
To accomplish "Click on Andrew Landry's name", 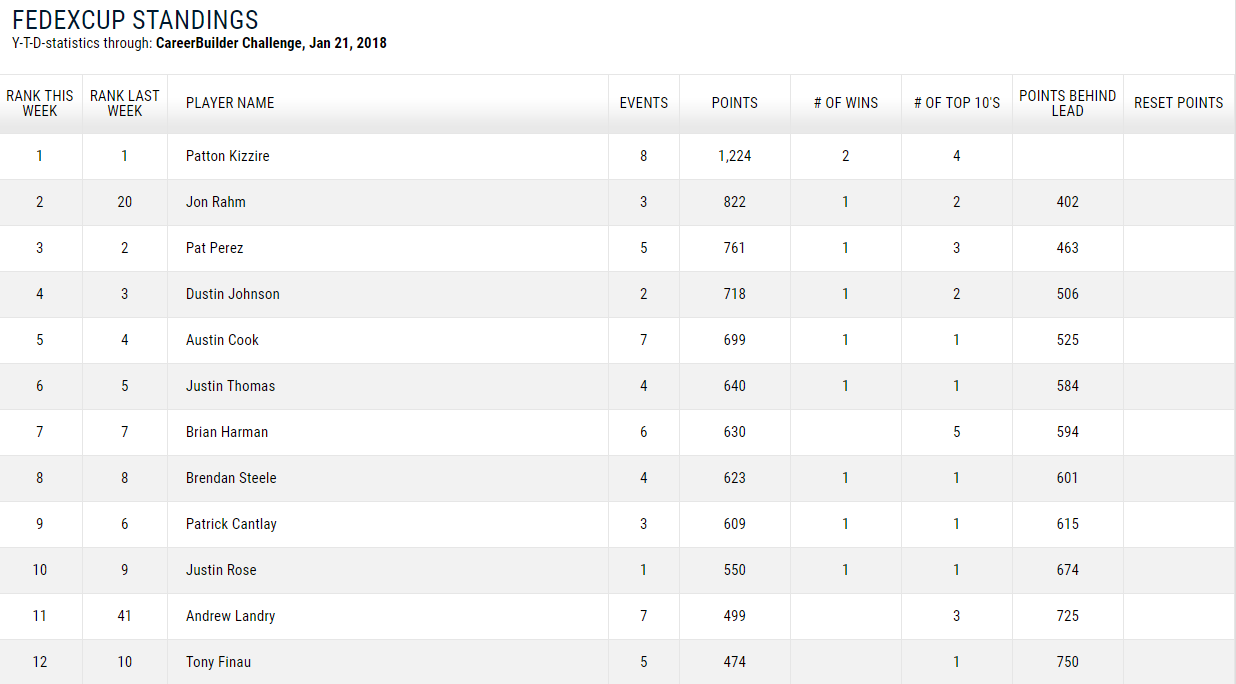I will (x=230, y=616).
